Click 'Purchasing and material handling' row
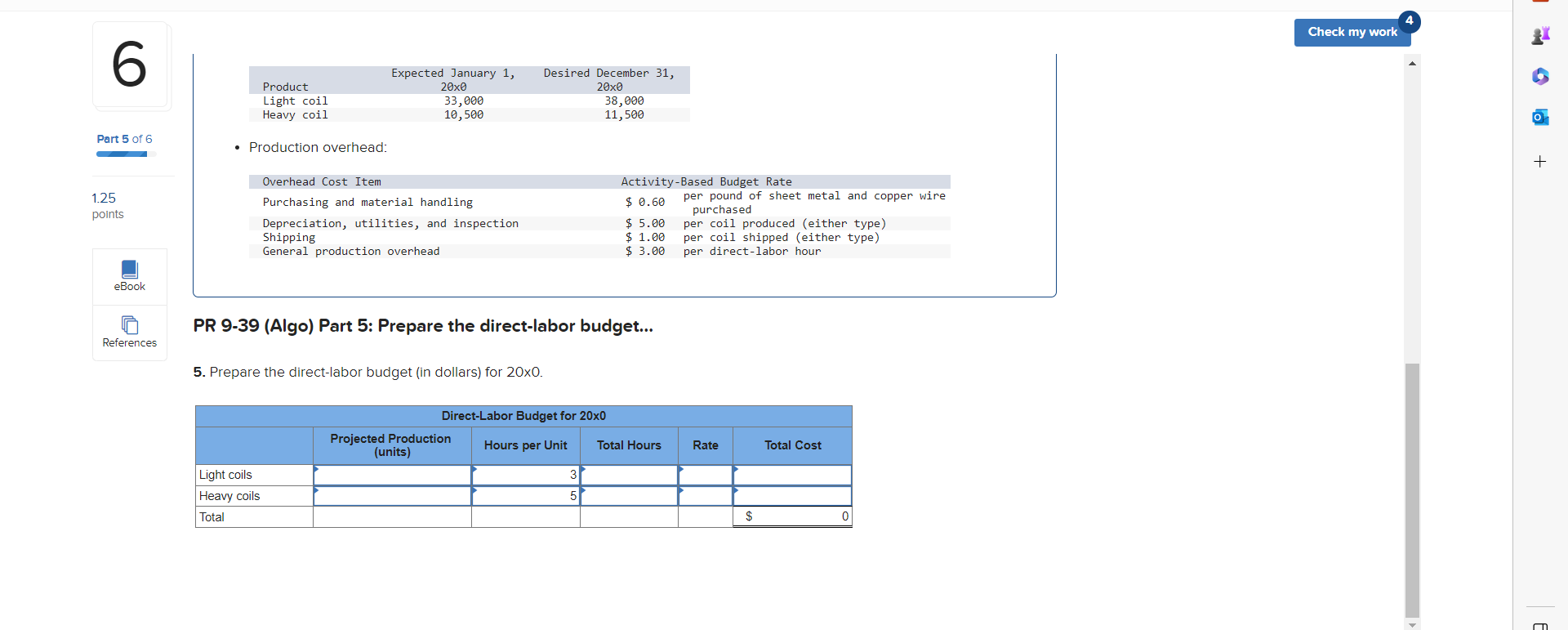Viewport: 1568px width, 630px height. [x=599, y=203]
